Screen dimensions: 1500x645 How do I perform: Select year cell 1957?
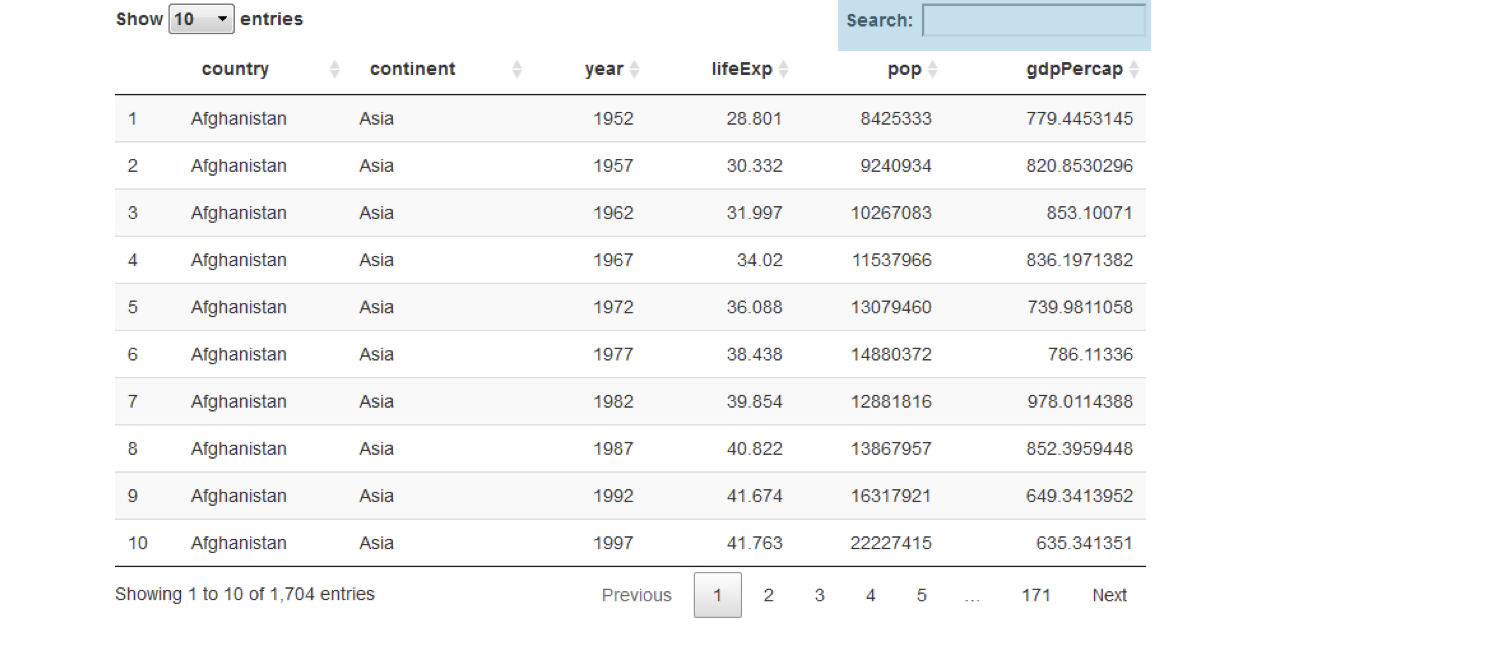pos(613,165)
